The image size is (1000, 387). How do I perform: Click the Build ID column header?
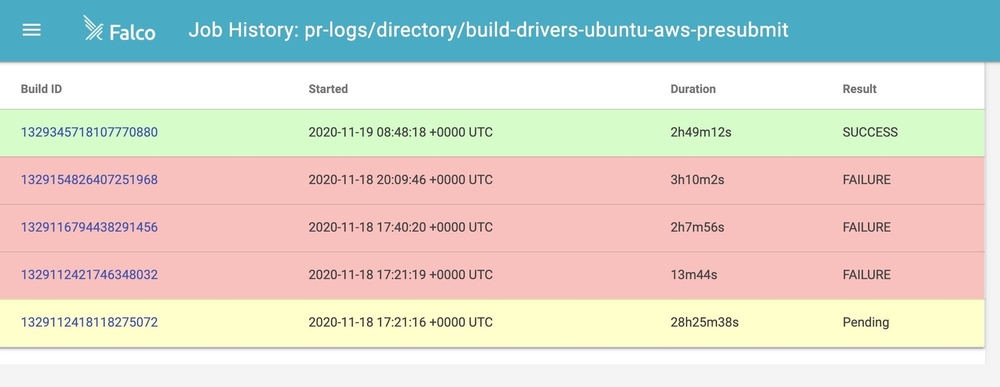coord(41,89)
